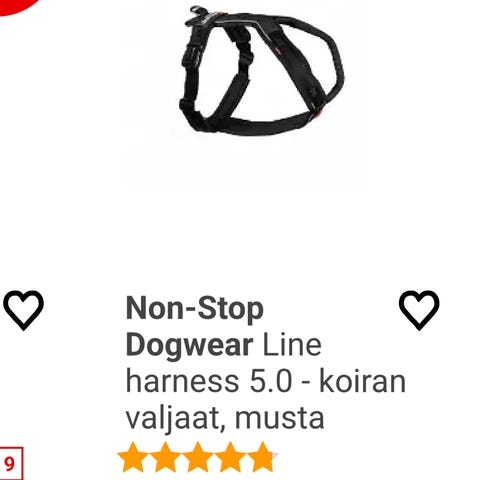Click the word koiran in the title
Viewport: 480px width, 480px height.
[362, 381]
